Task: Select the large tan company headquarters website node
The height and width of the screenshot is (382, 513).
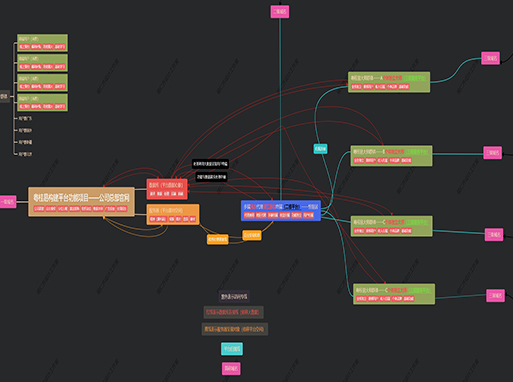Action: pyautogui.click(x=81, y=202)
